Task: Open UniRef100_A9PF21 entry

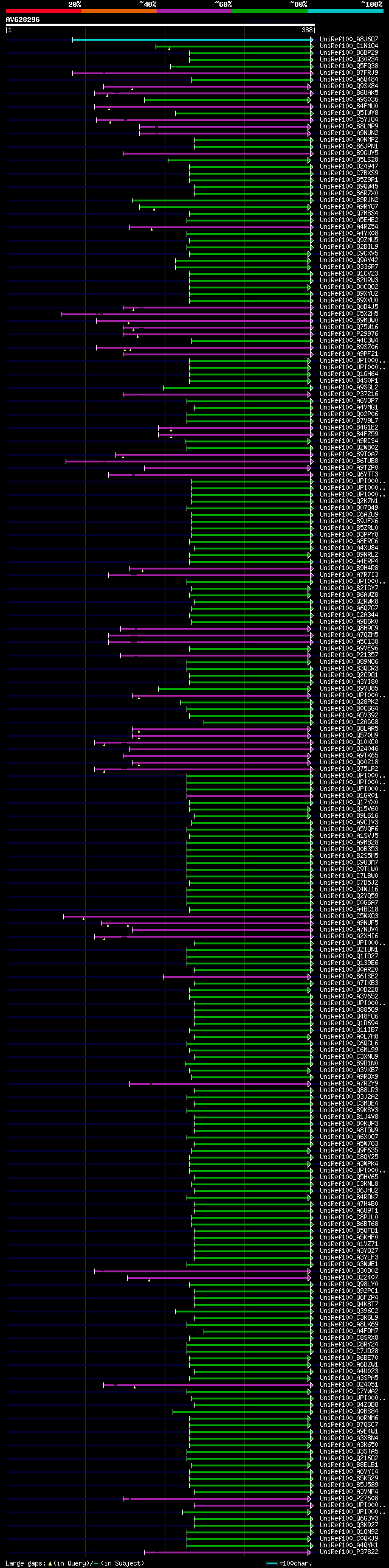Action: click(349, 354)
